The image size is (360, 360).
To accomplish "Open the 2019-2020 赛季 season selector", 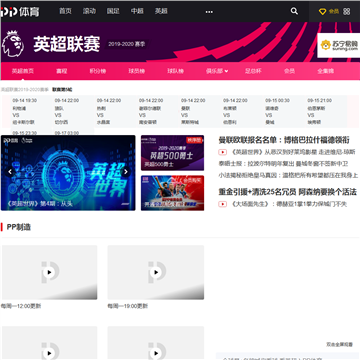I will [x=126, y=44].
